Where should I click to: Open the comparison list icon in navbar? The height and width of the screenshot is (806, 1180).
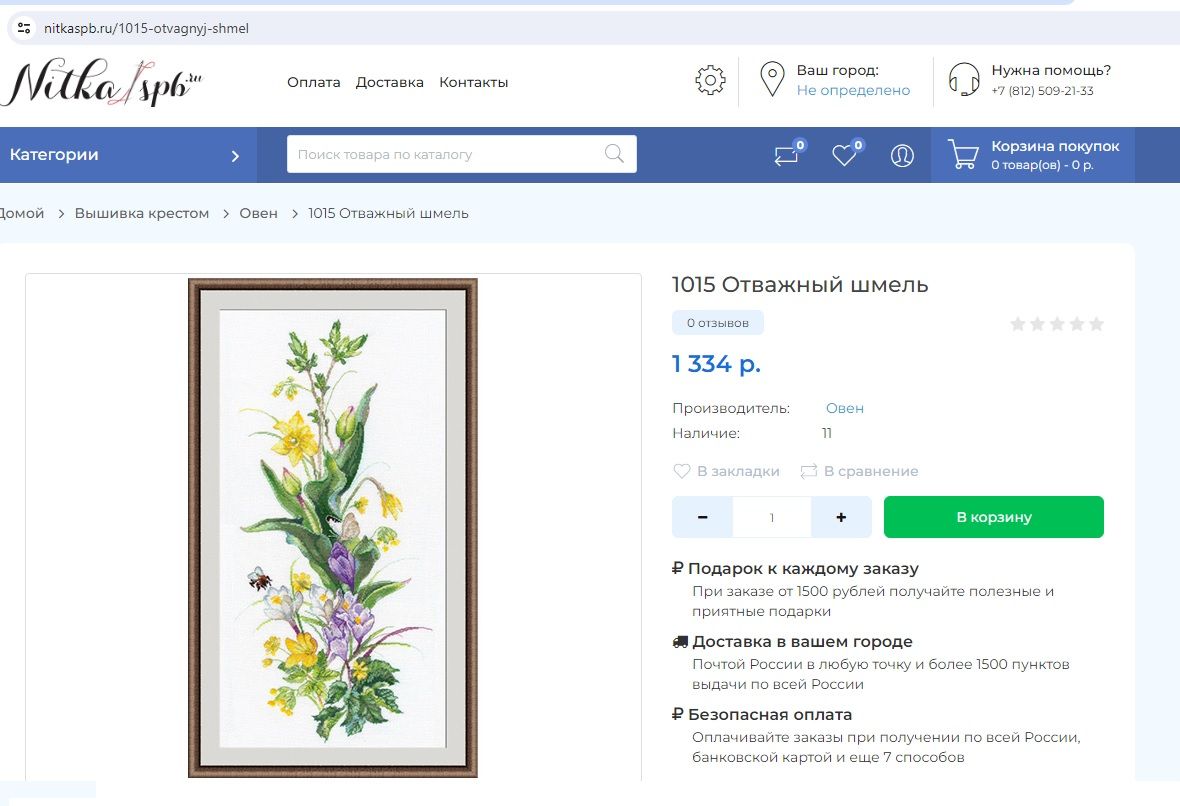pyautogui.click(x=787, y=155)
